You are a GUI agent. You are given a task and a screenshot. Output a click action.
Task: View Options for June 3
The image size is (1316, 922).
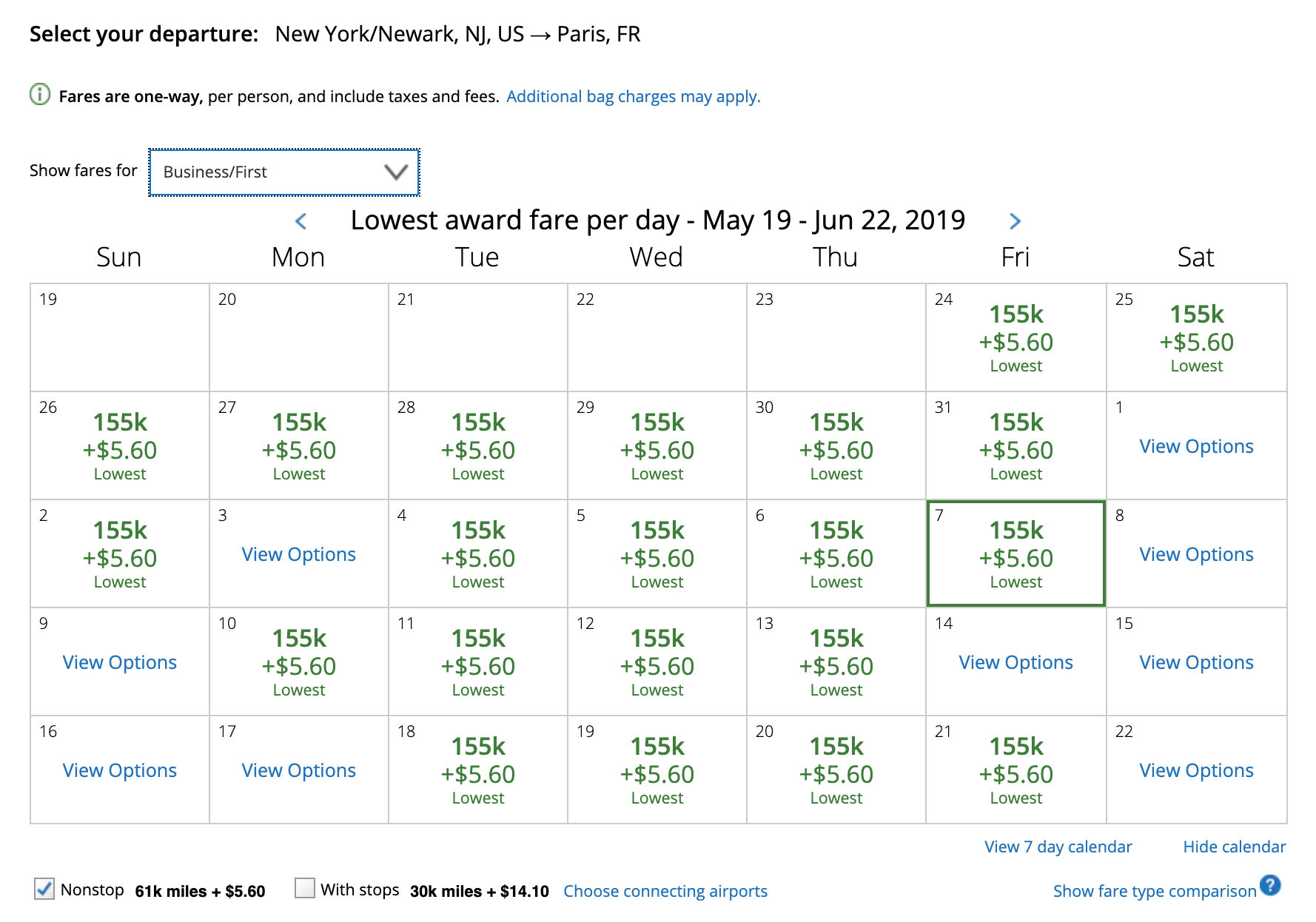click(298, 555)
